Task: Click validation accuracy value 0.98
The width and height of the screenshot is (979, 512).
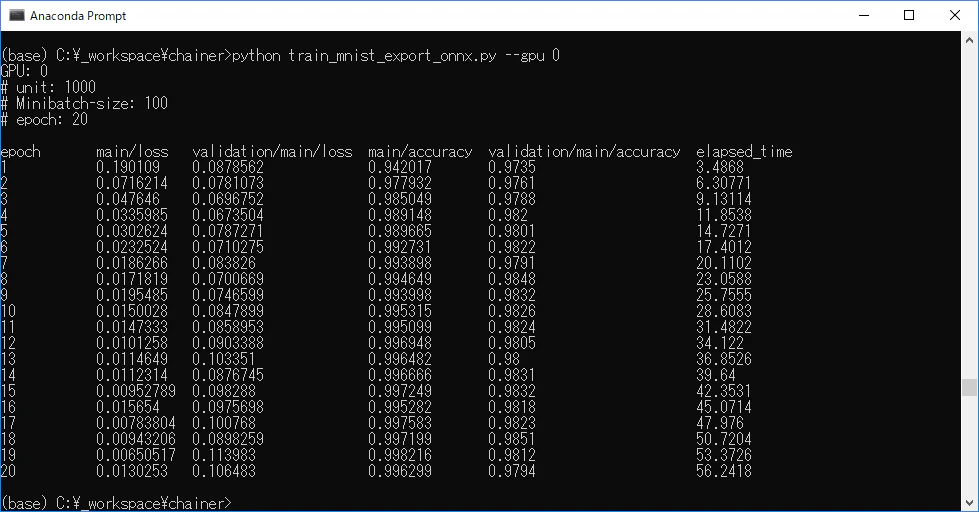Action: pos(504,359)
